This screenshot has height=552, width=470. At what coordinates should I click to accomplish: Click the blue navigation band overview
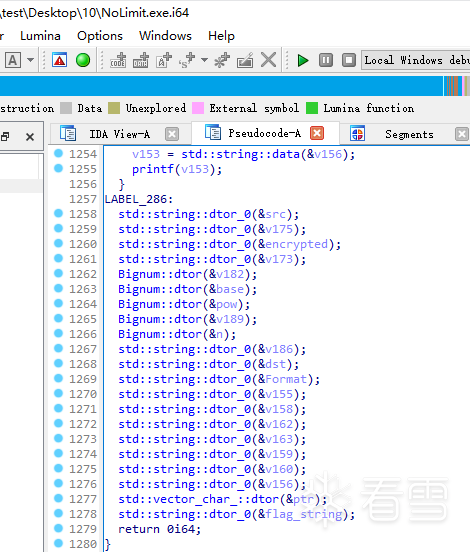(221, 86)
